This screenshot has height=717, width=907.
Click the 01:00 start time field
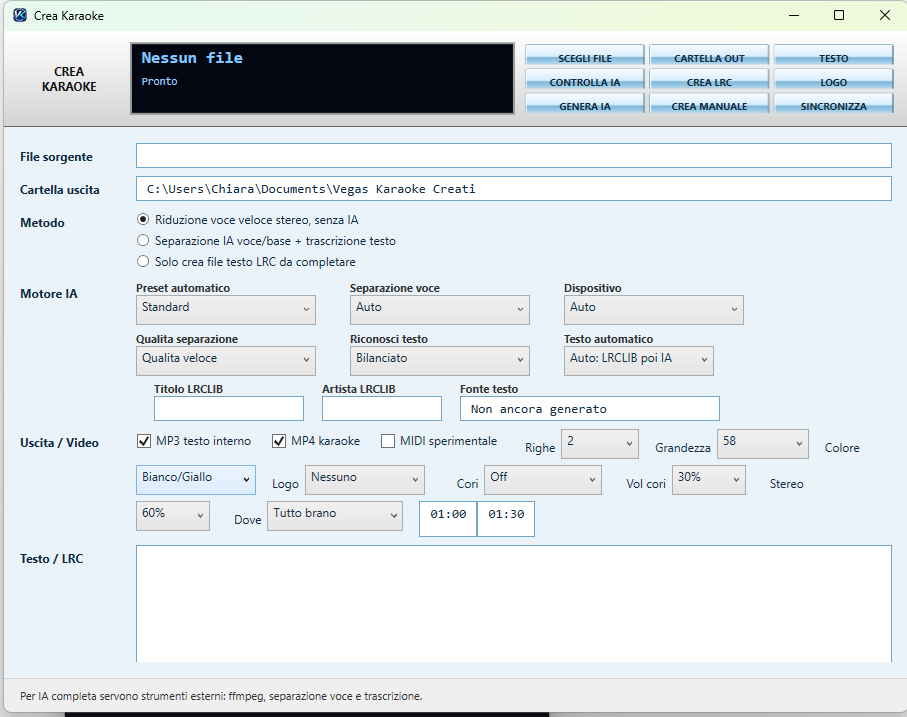(448, 519)
